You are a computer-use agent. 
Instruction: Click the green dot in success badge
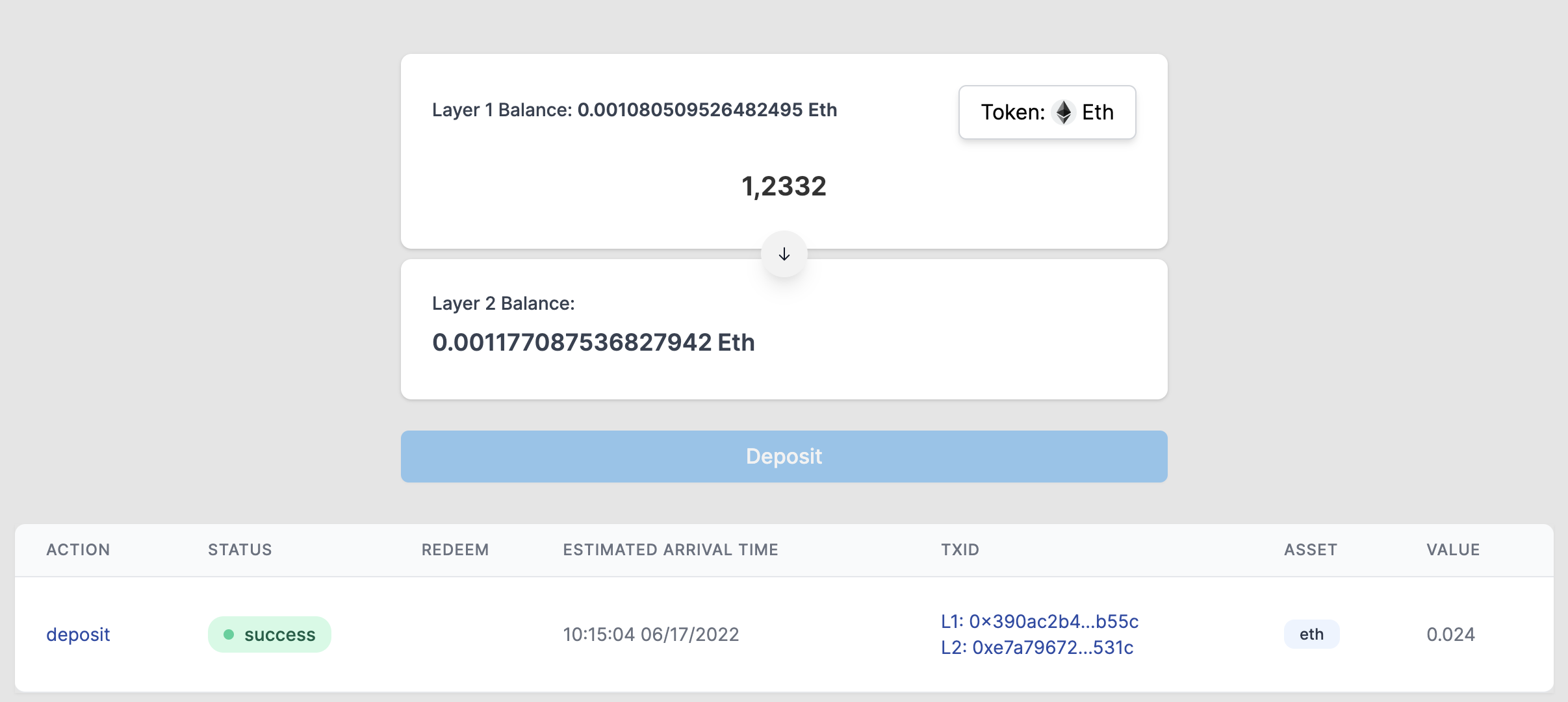(229, 634)
